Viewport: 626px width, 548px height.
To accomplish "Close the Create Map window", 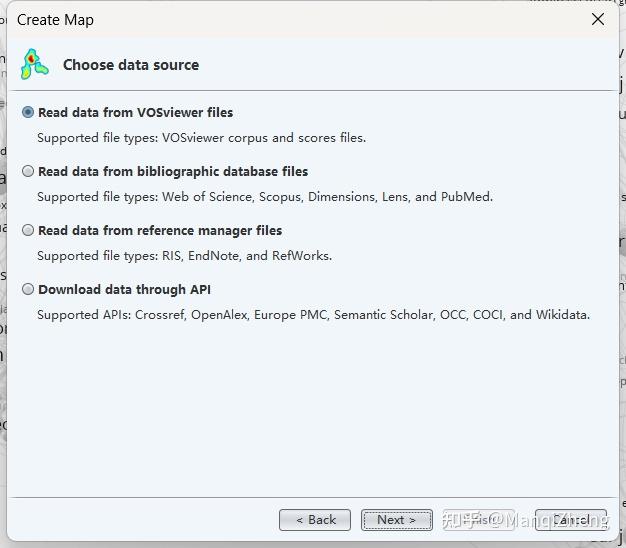I will [x=598, y=20].
